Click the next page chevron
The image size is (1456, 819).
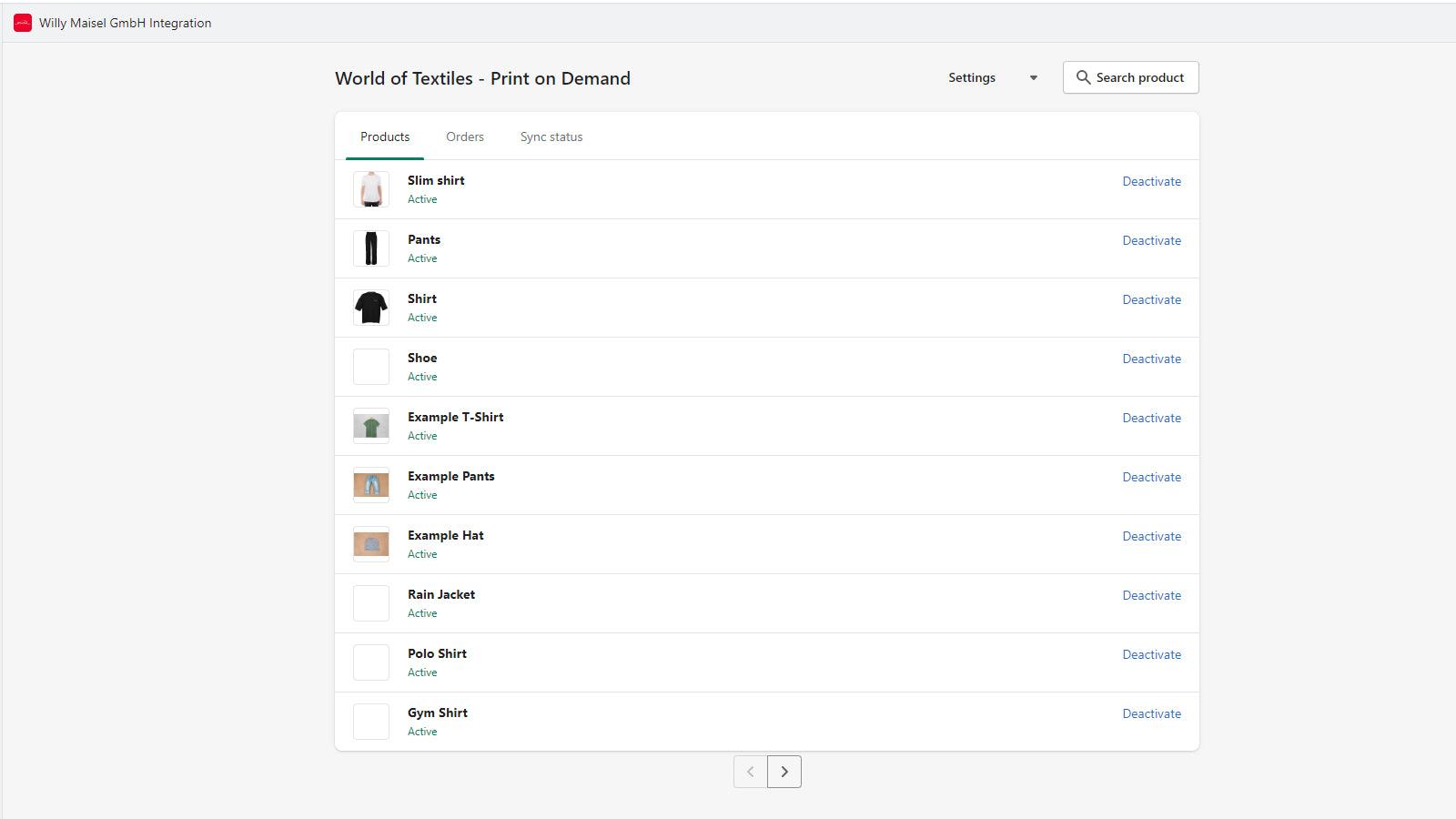pyautogui.click(x=784, y=771)
